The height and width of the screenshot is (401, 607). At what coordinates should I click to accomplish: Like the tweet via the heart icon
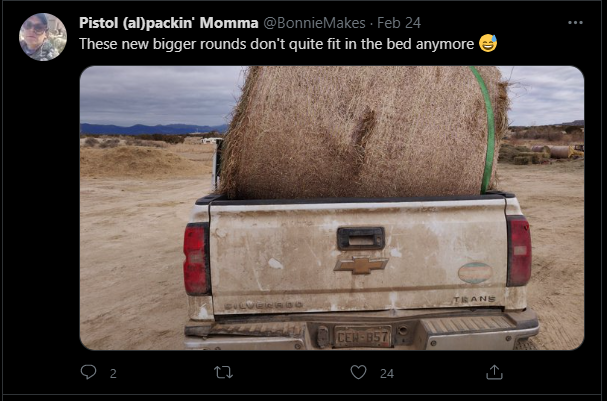click(358, 372)
